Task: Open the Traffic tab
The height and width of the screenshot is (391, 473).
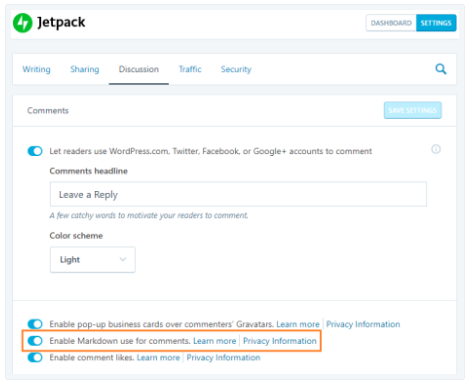Action: click(x=190, y=69)
